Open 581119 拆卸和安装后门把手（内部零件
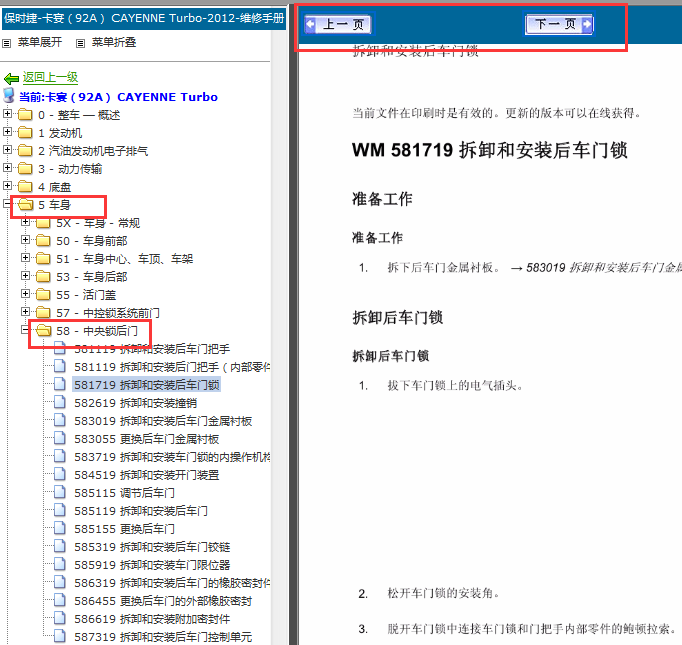The width and height of the screenshot is (682, 645). tap(172, 367)
